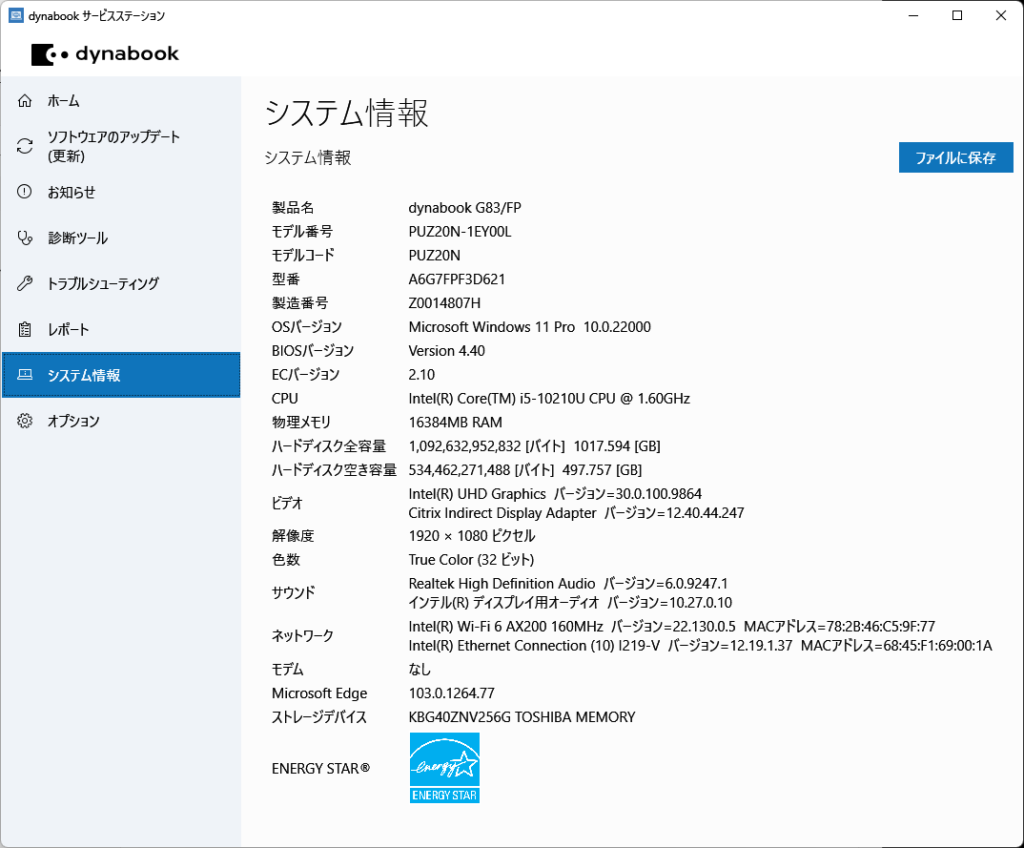Maximize the dynabook window
The image size is (1024, 848).
click(957, 16)
